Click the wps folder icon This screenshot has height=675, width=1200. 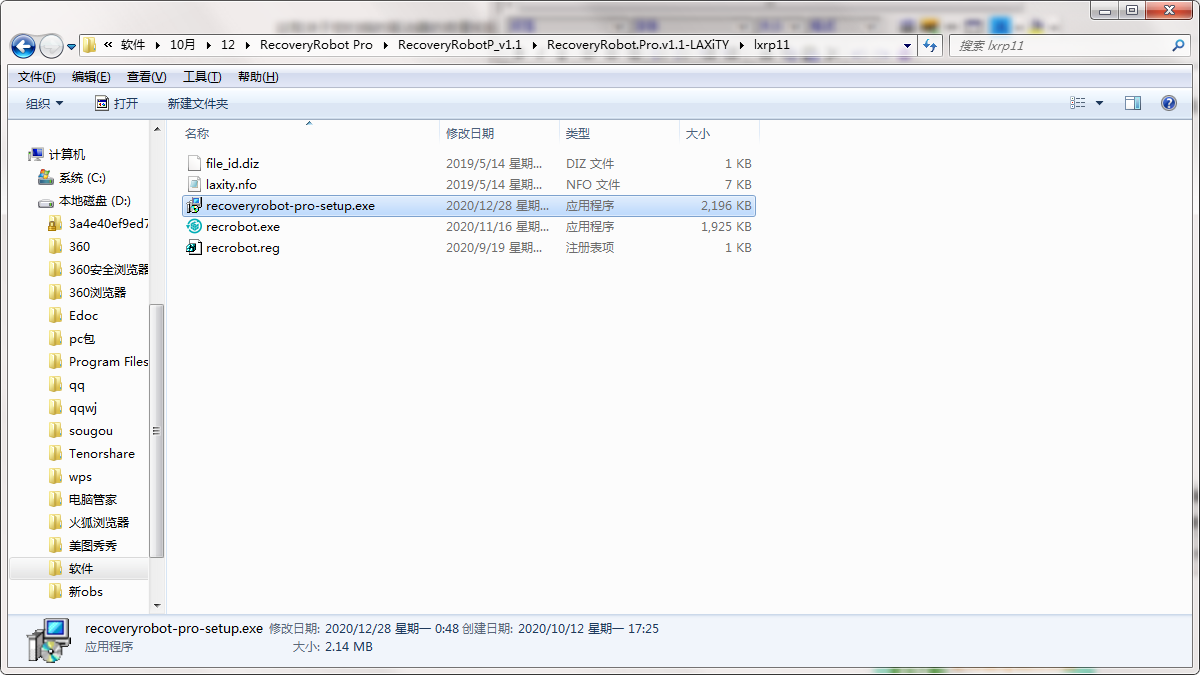point(56,476)
